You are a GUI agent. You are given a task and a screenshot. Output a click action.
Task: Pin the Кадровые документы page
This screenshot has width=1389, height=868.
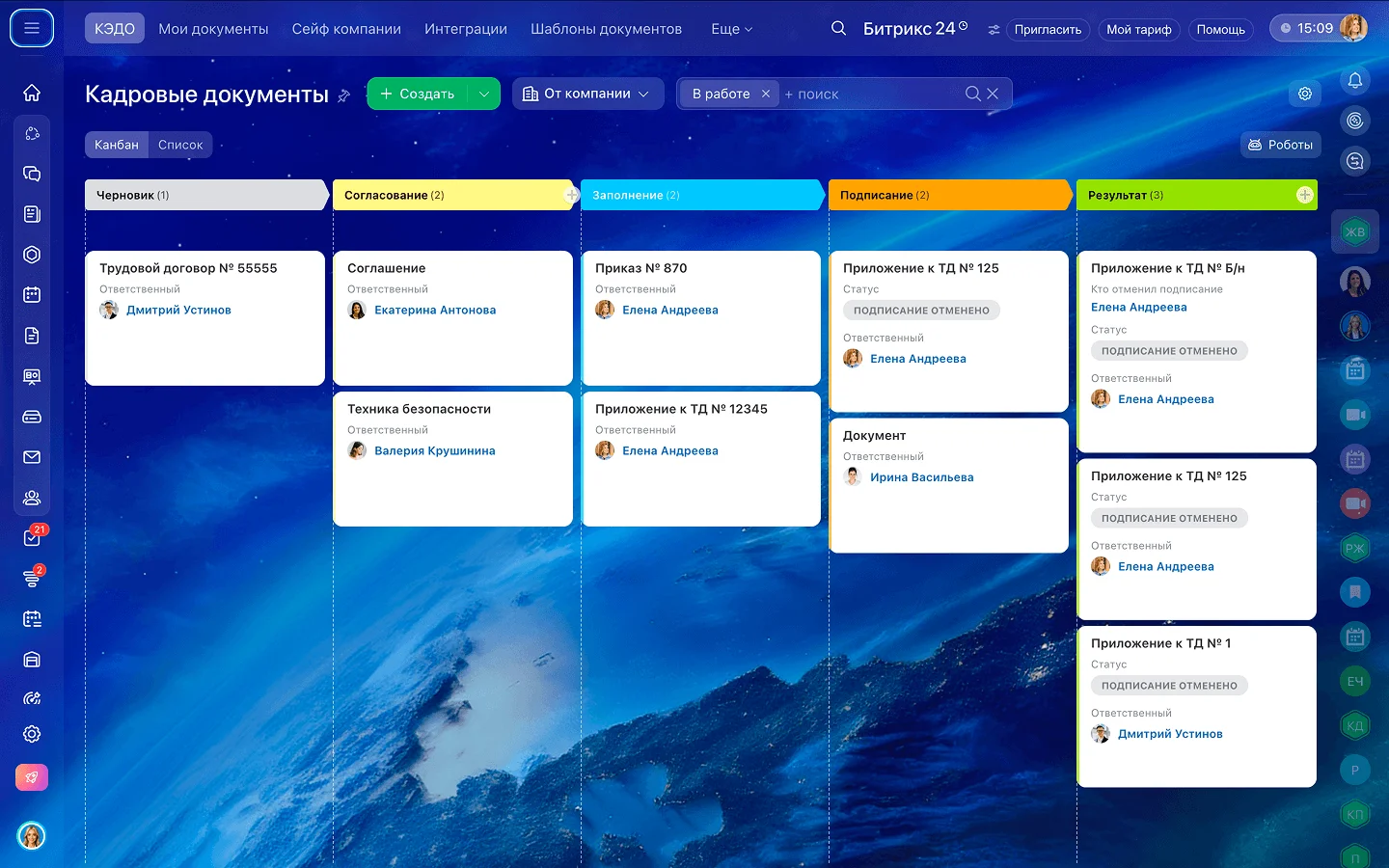pyautogui.click(x=343, y=95)
